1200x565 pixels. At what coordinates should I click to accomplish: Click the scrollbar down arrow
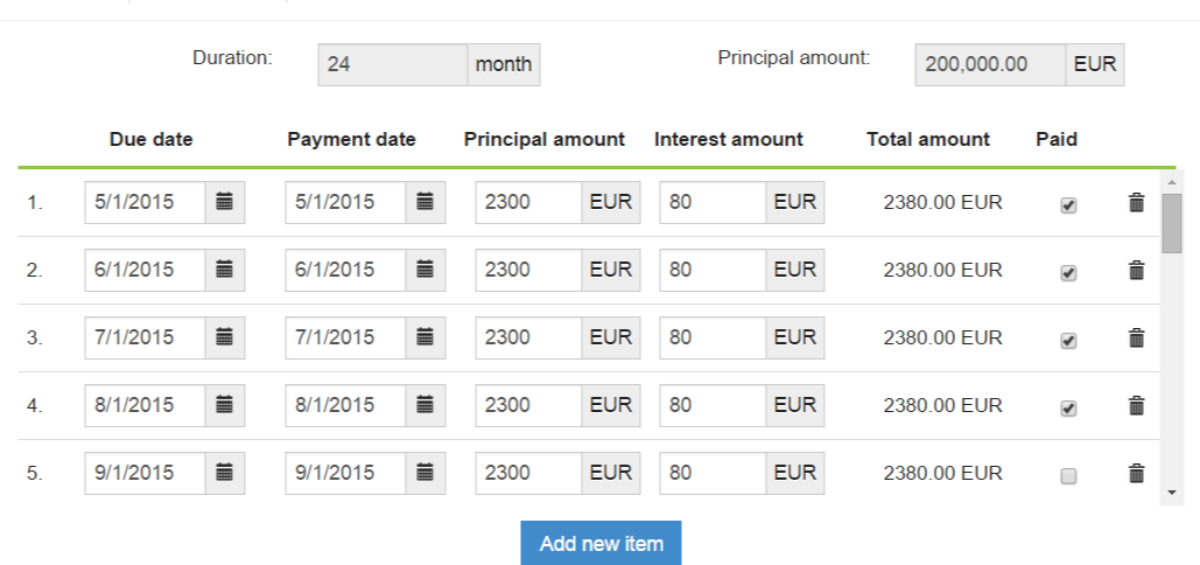coord(1172,493)
